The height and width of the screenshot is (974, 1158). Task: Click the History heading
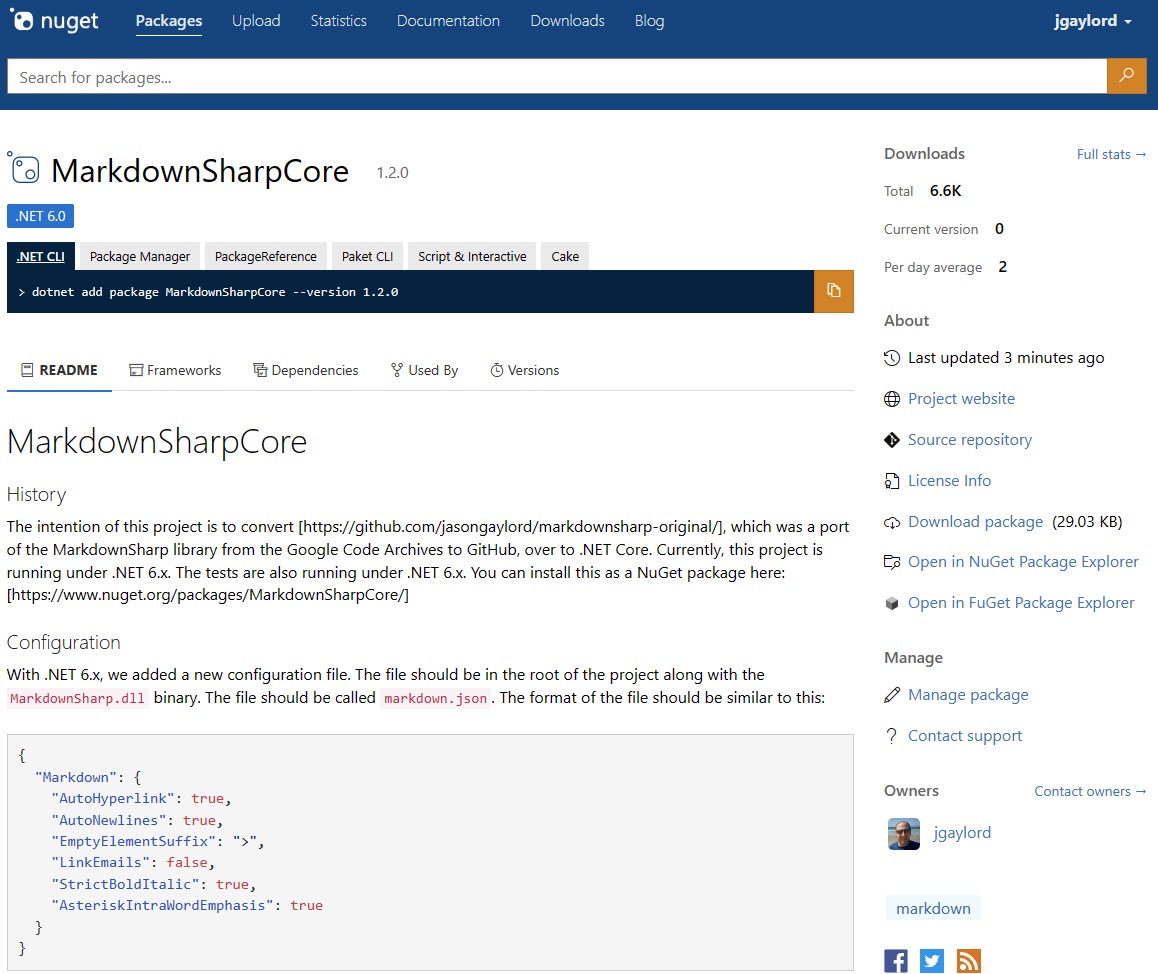pos(36,495)
